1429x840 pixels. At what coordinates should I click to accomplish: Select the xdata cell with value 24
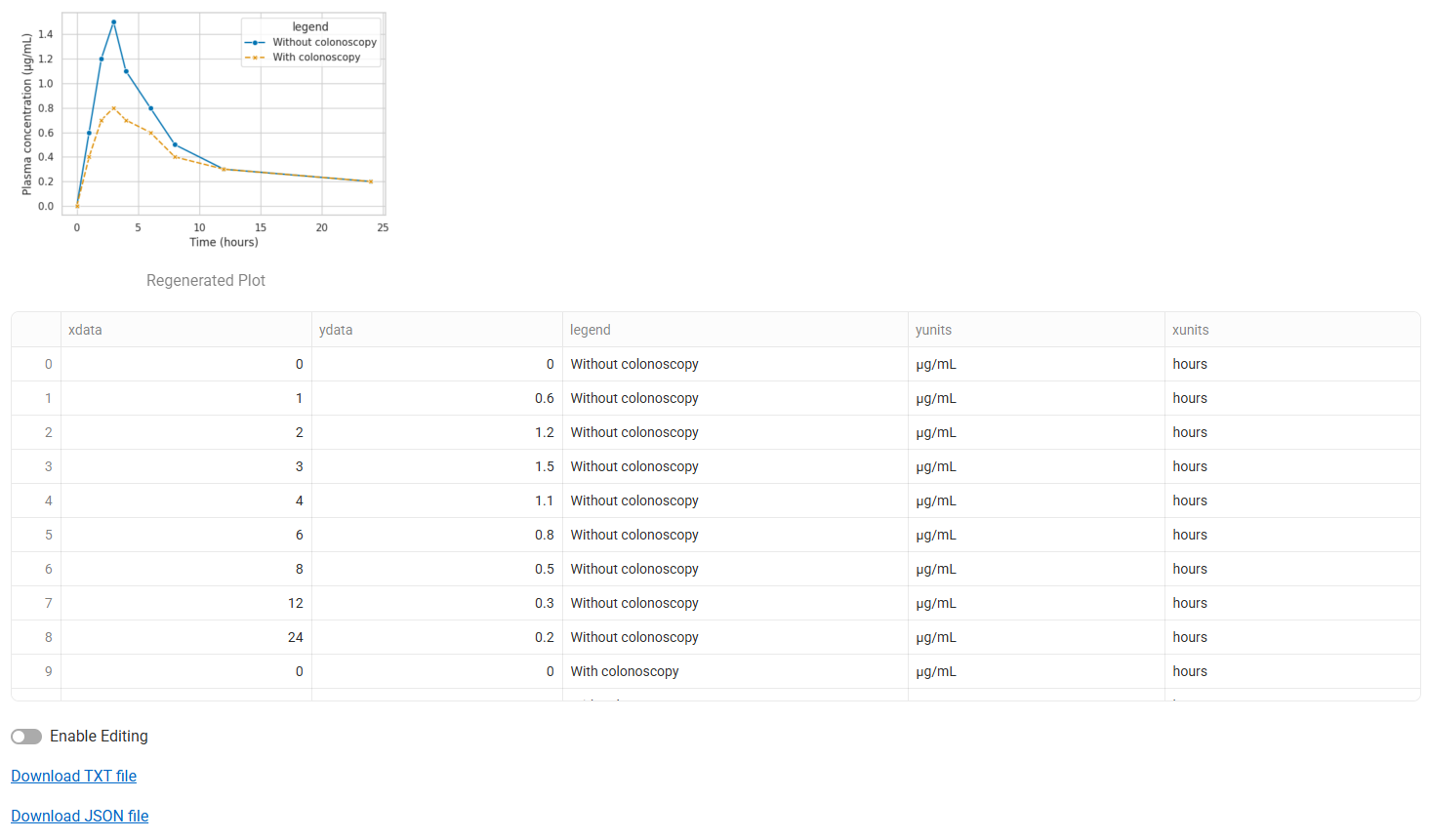click(185, 637)
